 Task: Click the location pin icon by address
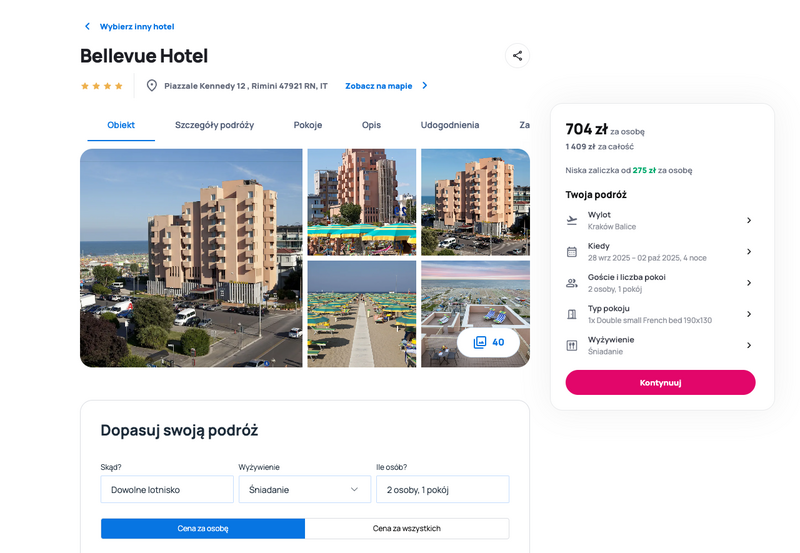point(152,86)
